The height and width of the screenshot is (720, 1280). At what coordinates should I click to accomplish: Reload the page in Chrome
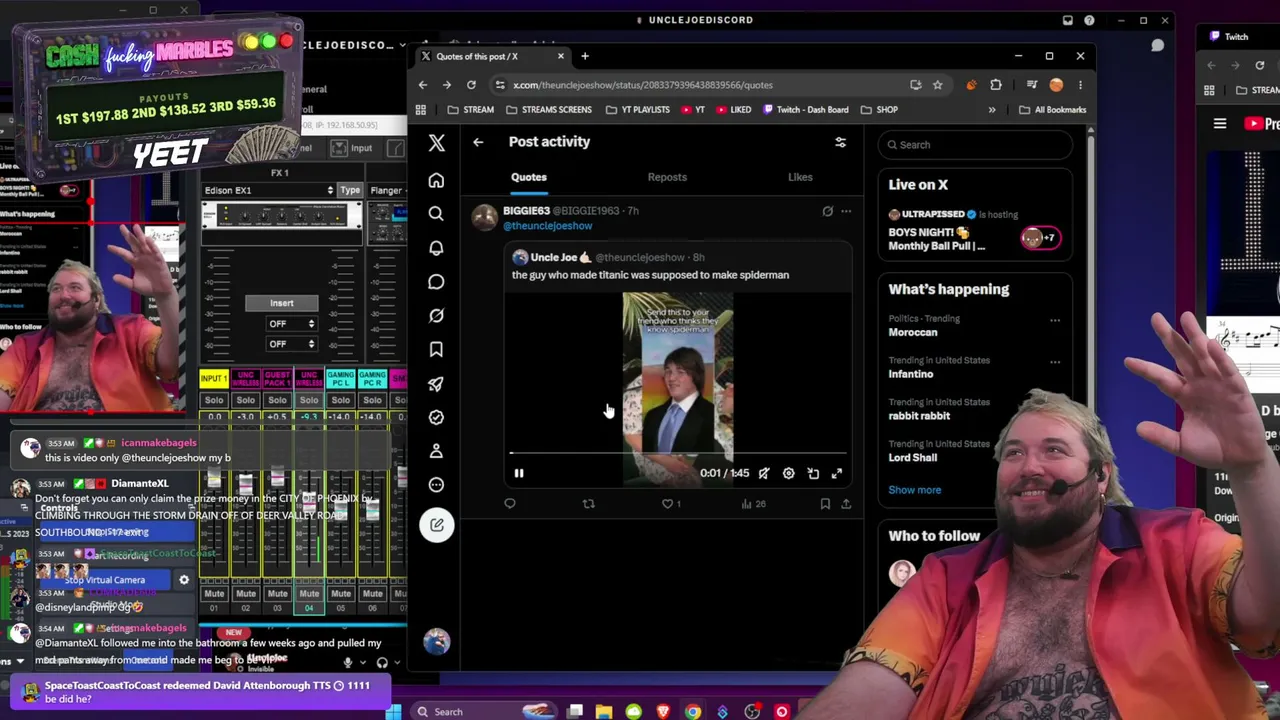(x=471, y=85)
